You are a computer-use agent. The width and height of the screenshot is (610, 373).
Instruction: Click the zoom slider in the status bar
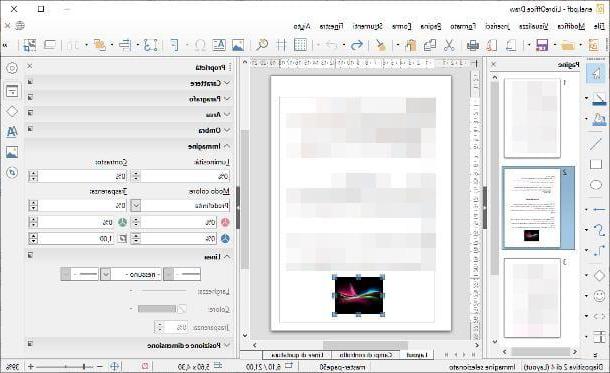point(65,366)
